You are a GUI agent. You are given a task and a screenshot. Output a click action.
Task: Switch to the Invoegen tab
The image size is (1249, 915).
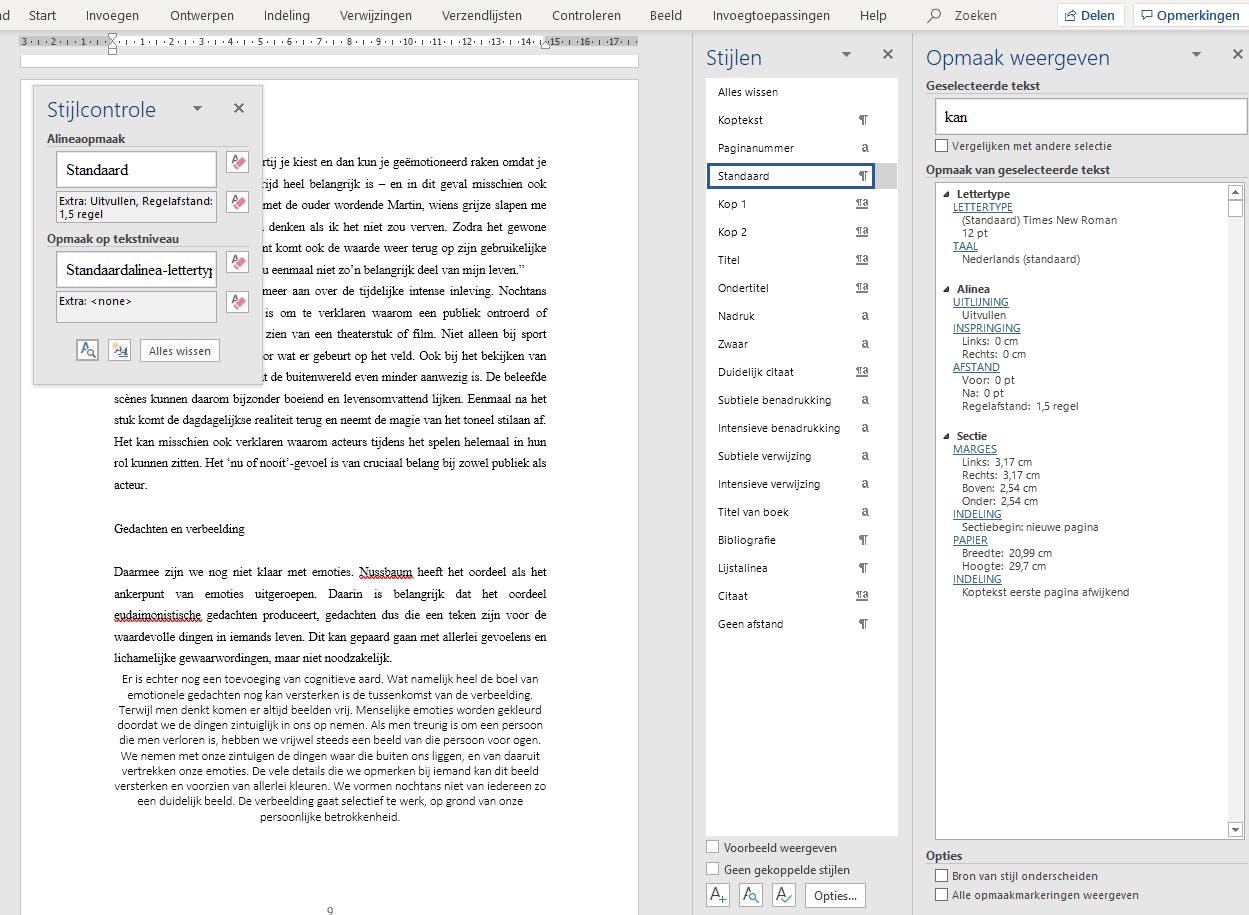112,16
